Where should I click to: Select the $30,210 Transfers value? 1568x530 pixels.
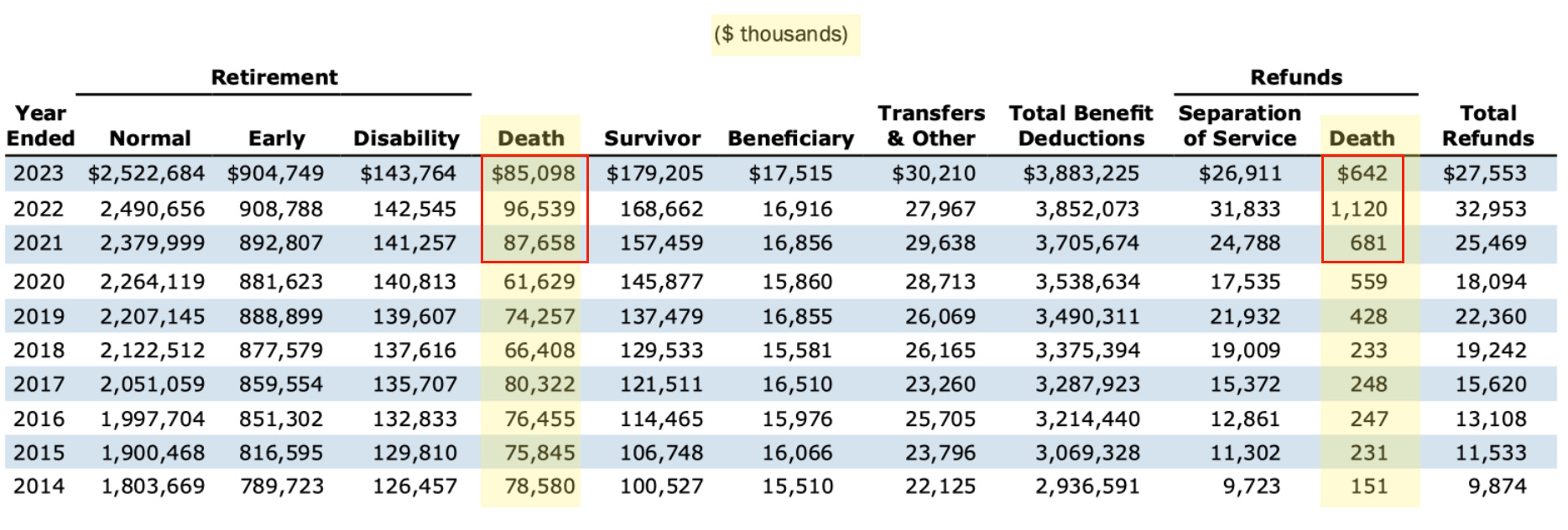934,174
